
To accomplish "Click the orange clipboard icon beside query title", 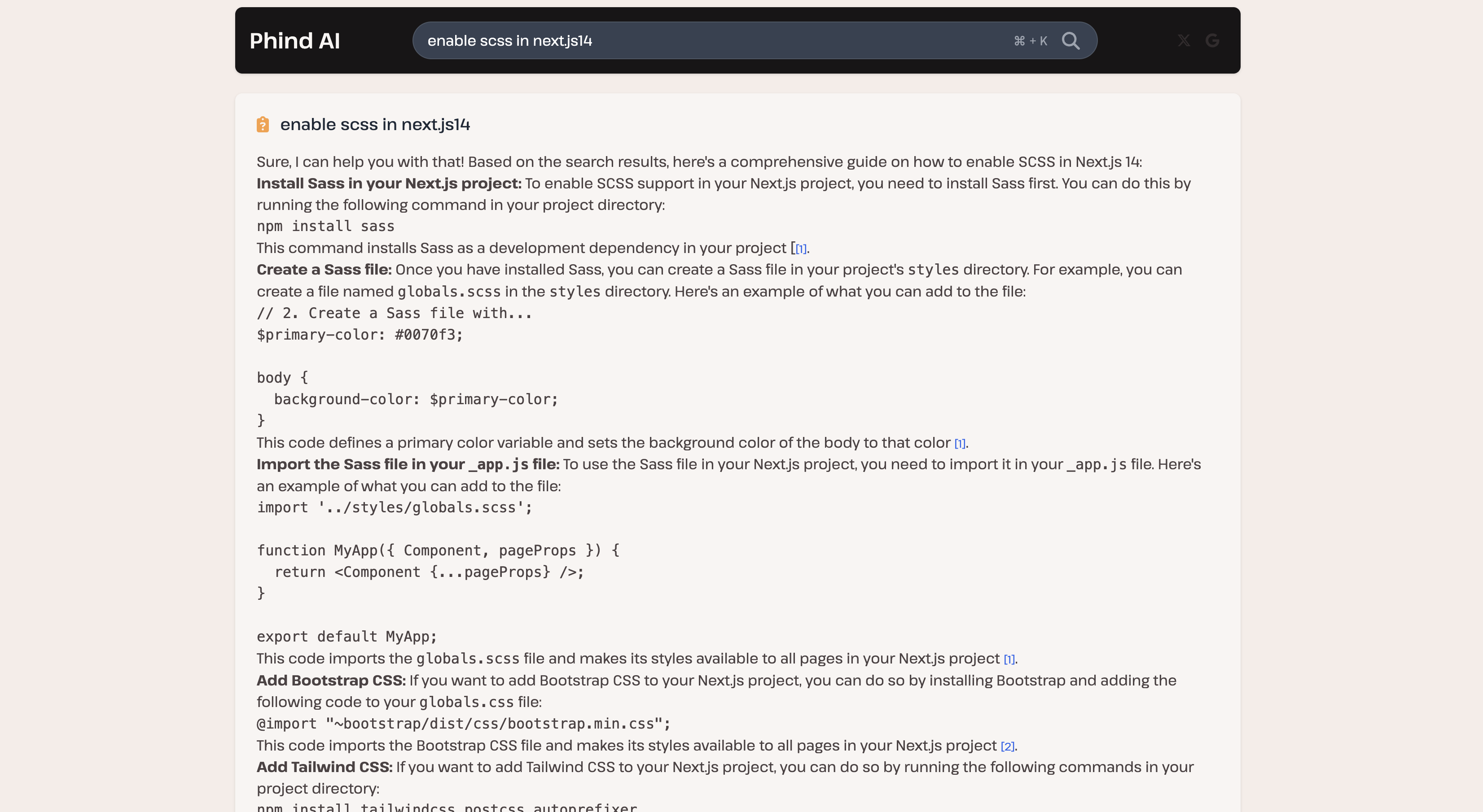I will (263, 124).
